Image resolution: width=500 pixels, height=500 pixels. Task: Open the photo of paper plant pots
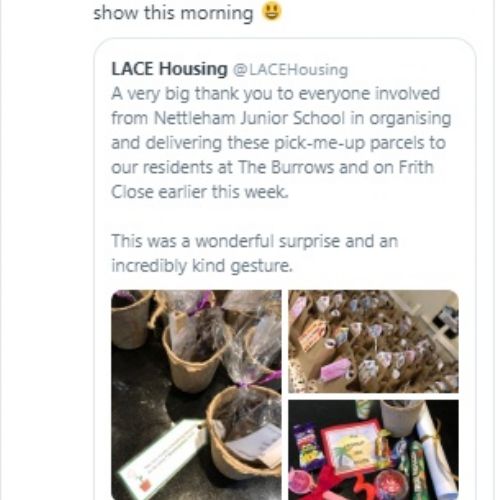196,395
